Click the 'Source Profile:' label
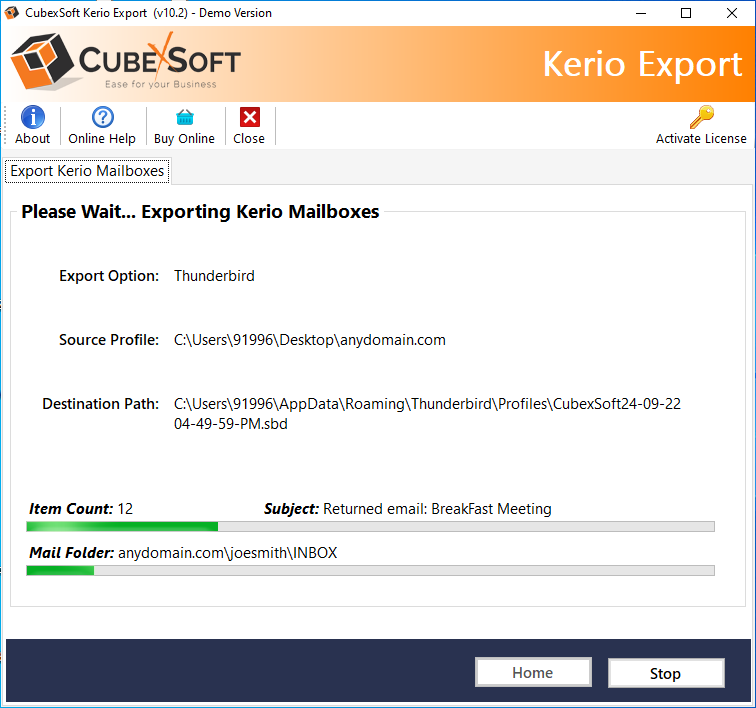Image resolution: width=756 pixels, height=708 pixels. [x=109, y=340]
